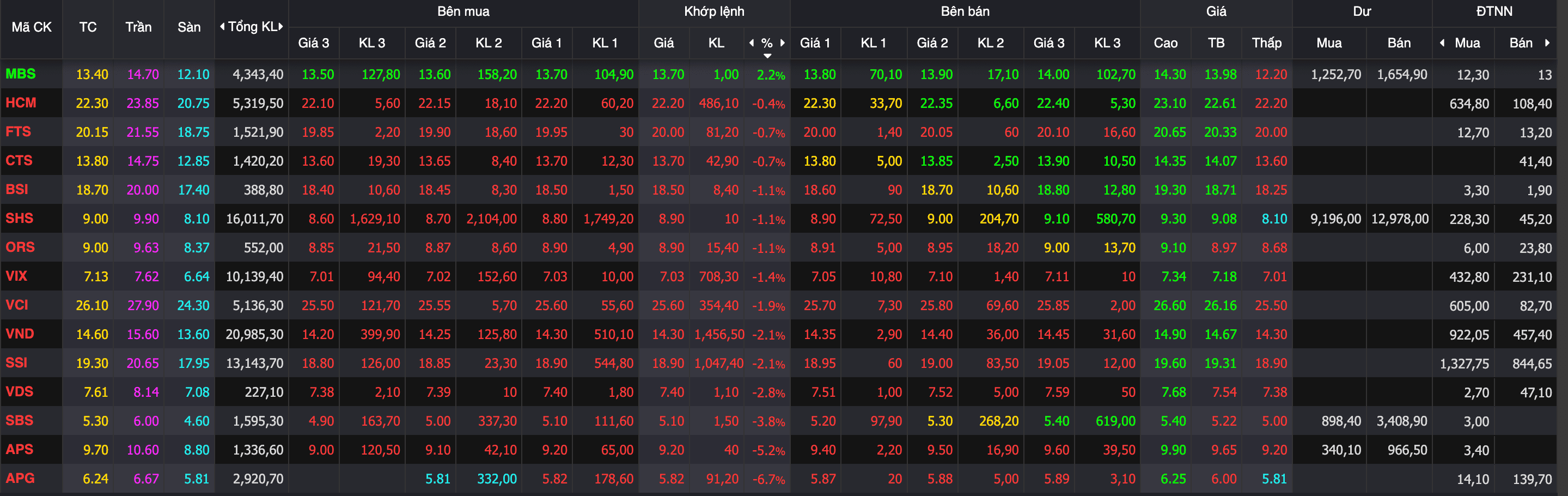Select the VIX stock row symbol
This screenshot has height=496, width=1568.
[16, 276]
